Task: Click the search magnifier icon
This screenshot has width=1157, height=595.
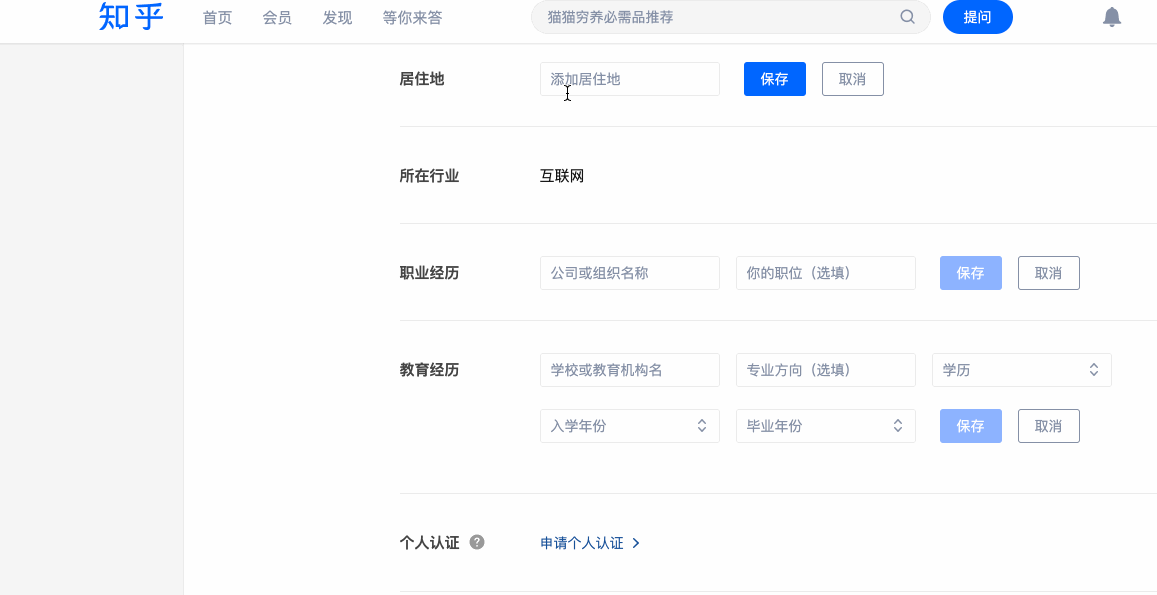Action: click(907, 17)
